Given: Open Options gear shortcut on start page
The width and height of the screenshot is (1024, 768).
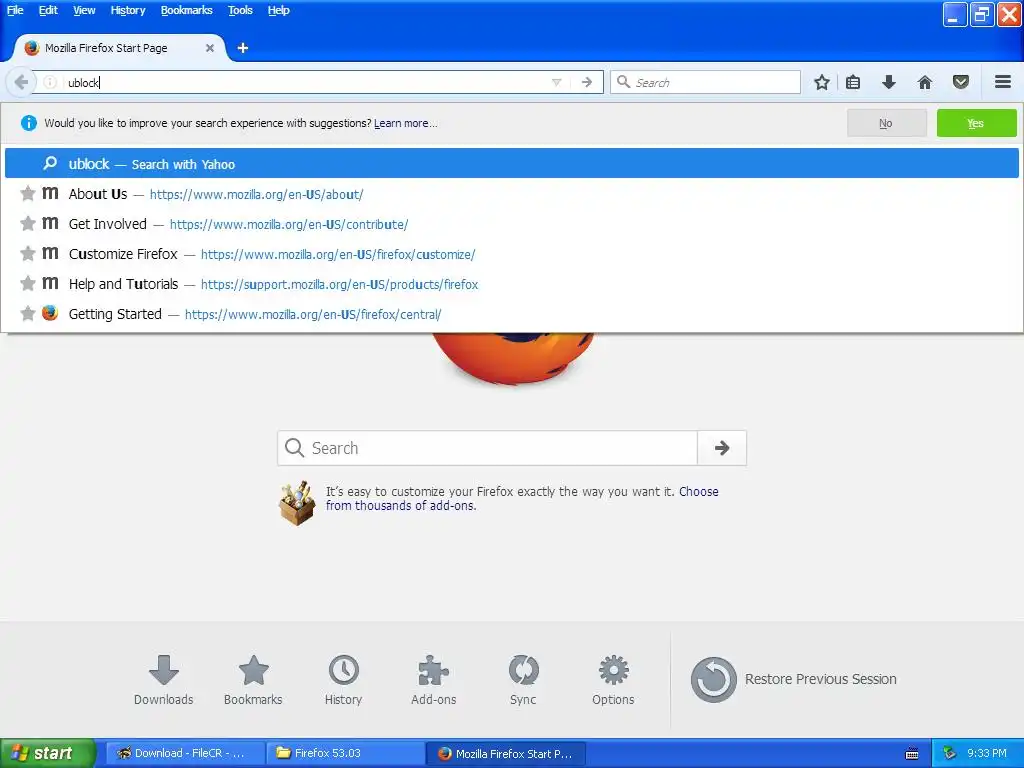Looking at the screenshot, I should click(613, 680).
